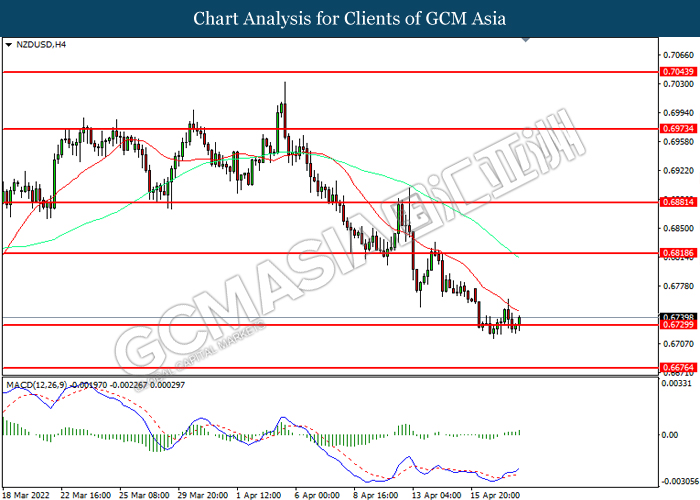Click the 0.70660 price axis value
This screenshot has width=700, height=500.
(x=679, y=55)
